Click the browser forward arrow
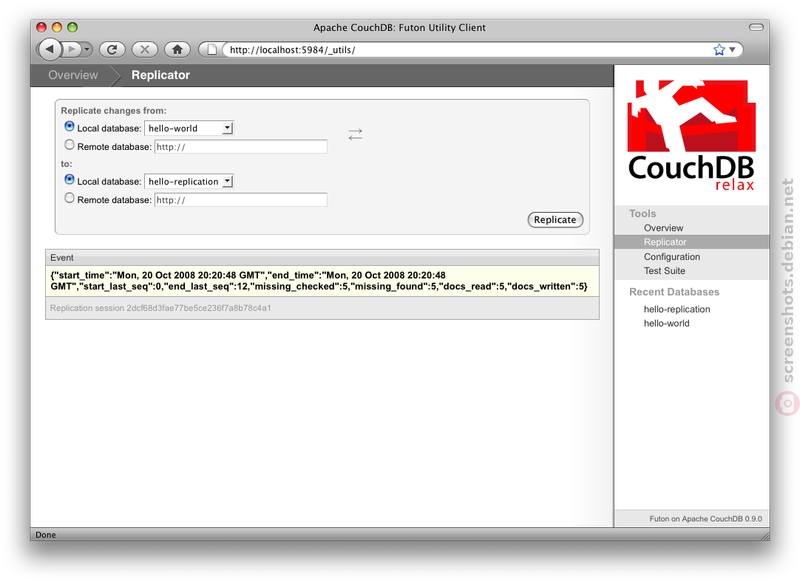This screenshot has width=800, height=582. (71, 49)
